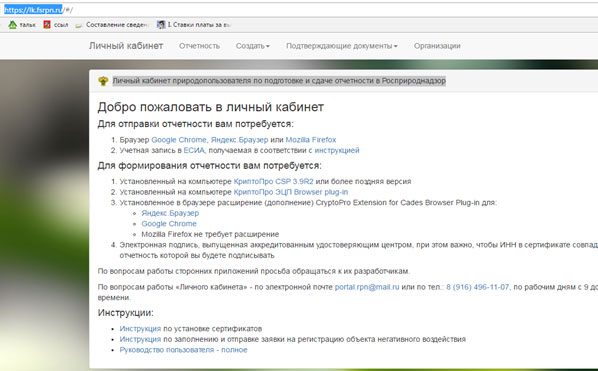Open the Организации menu item
598x371 pixels.
click(x=437, y=46)
